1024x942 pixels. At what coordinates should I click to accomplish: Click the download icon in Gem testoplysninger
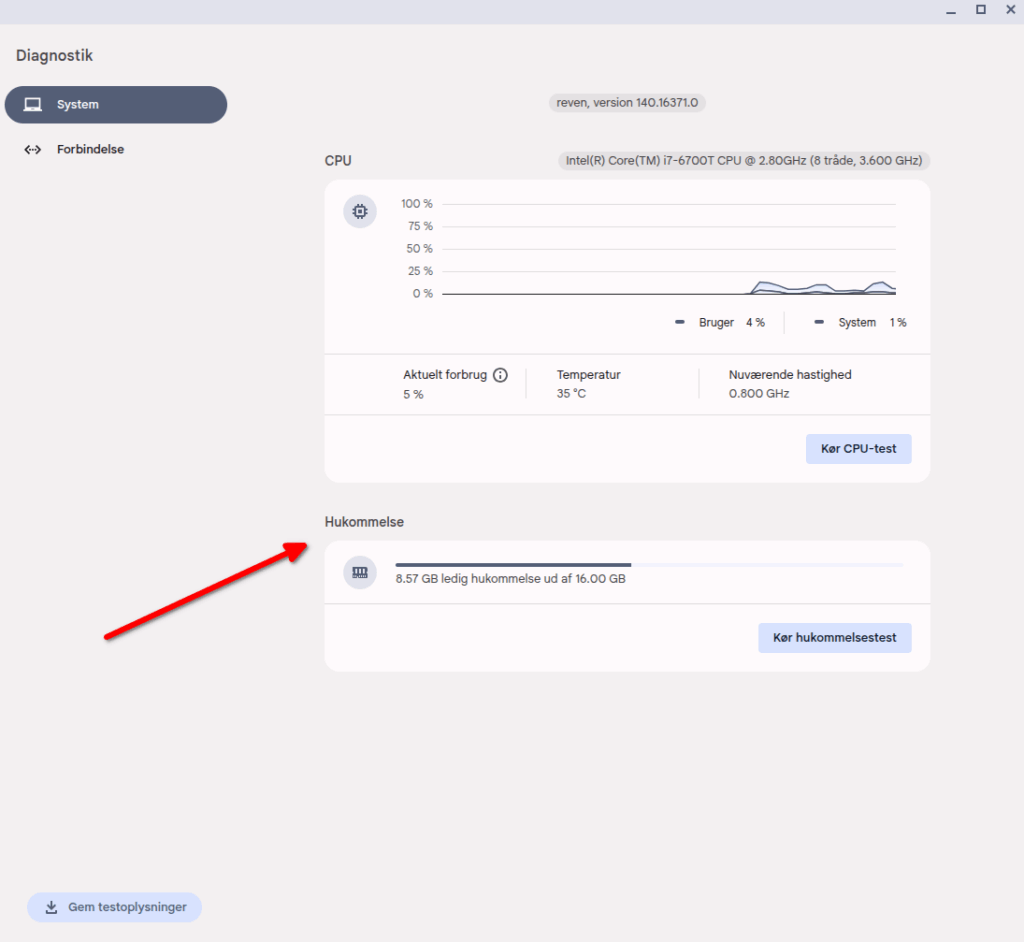click(x=51, y=908)
